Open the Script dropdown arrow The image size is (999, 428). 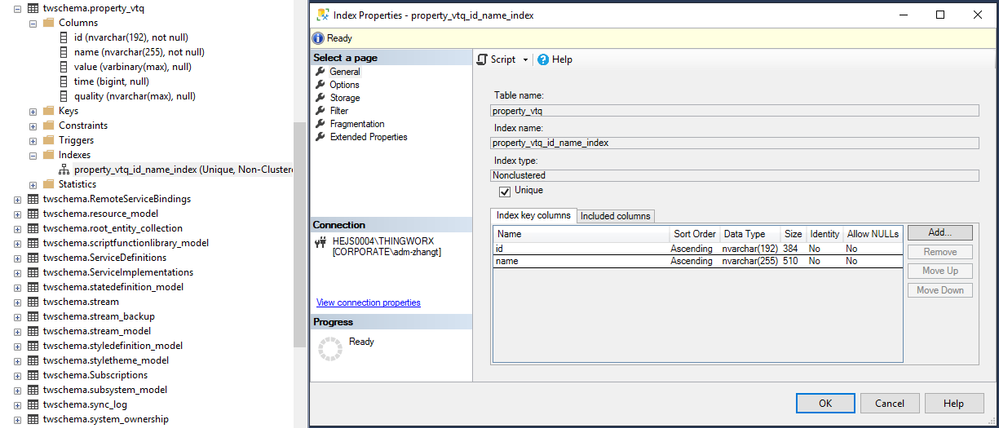click(526, 60)
